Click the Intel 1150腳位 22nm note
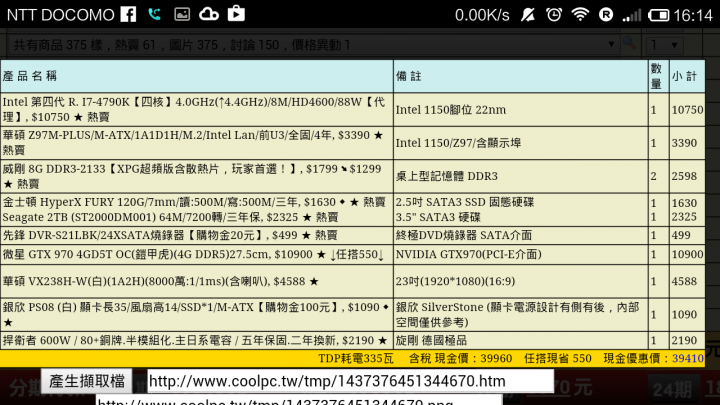The height and width of the screenshot is (405, 720). [x=451, y=110]
